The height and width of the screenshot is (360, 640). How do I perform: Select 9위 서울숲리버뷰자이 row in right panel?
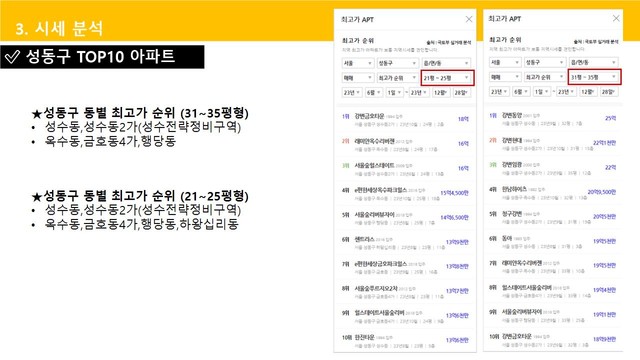pyautogui.click(x=553, y=315)
